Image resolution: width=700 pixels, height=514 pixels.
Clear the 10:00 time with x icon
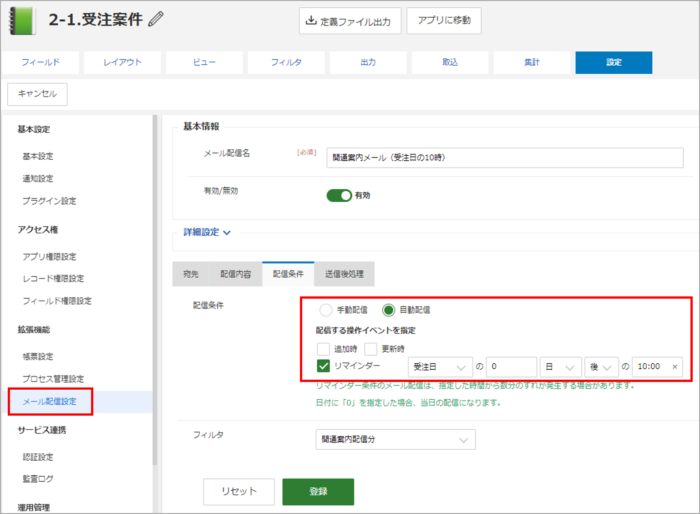tap(675, 367)
